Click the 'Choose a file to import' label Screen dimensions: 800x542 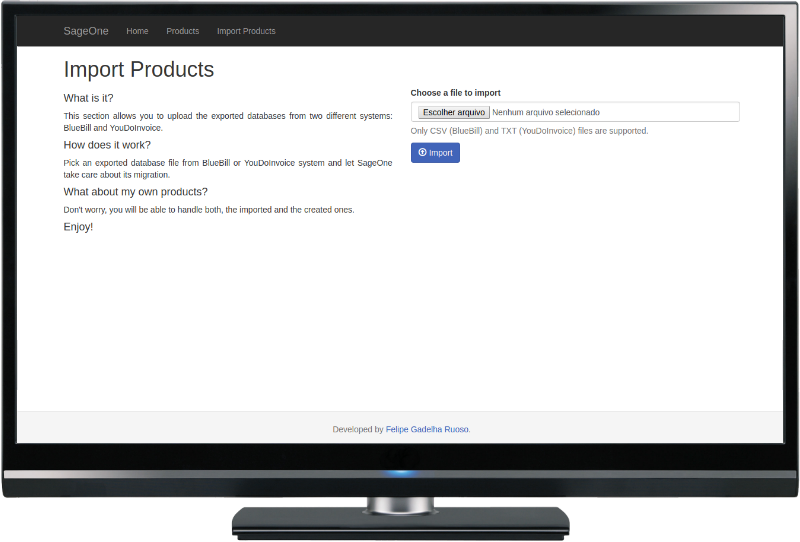coord(455,93)
